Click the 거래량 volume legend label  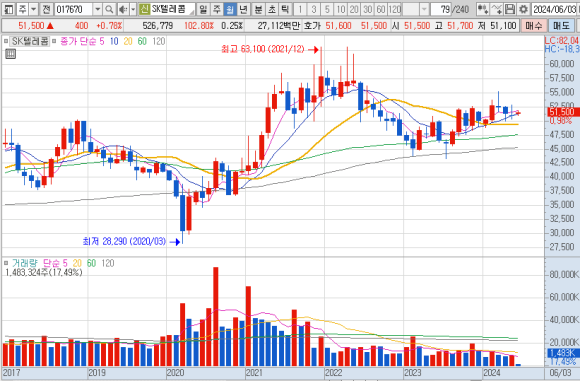24,263
